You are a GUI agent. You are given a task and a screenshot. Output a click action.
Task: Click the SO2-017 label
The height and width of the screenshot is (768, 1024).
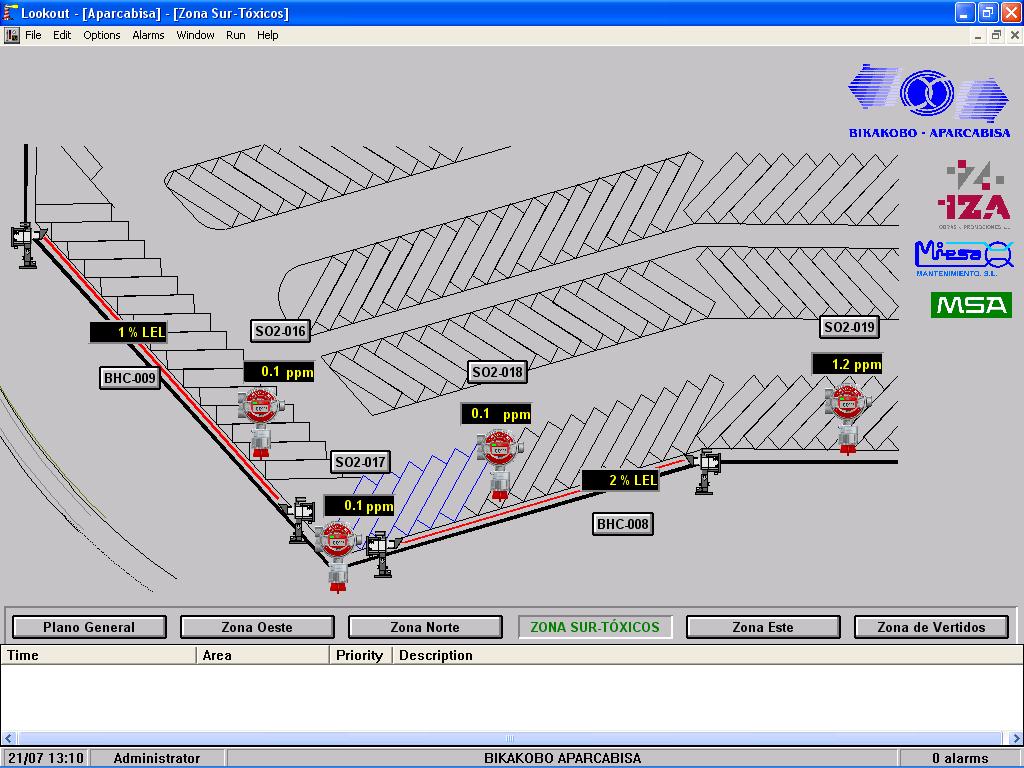pyautogui.click(x=360, y=462)
